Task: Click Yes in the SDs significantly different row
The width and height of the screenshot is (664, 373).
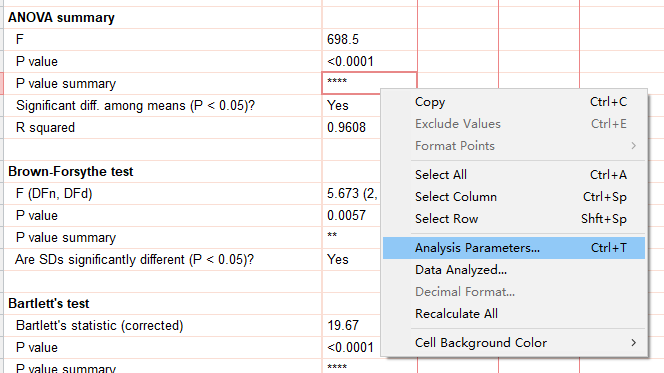Action: click(338, 260)
